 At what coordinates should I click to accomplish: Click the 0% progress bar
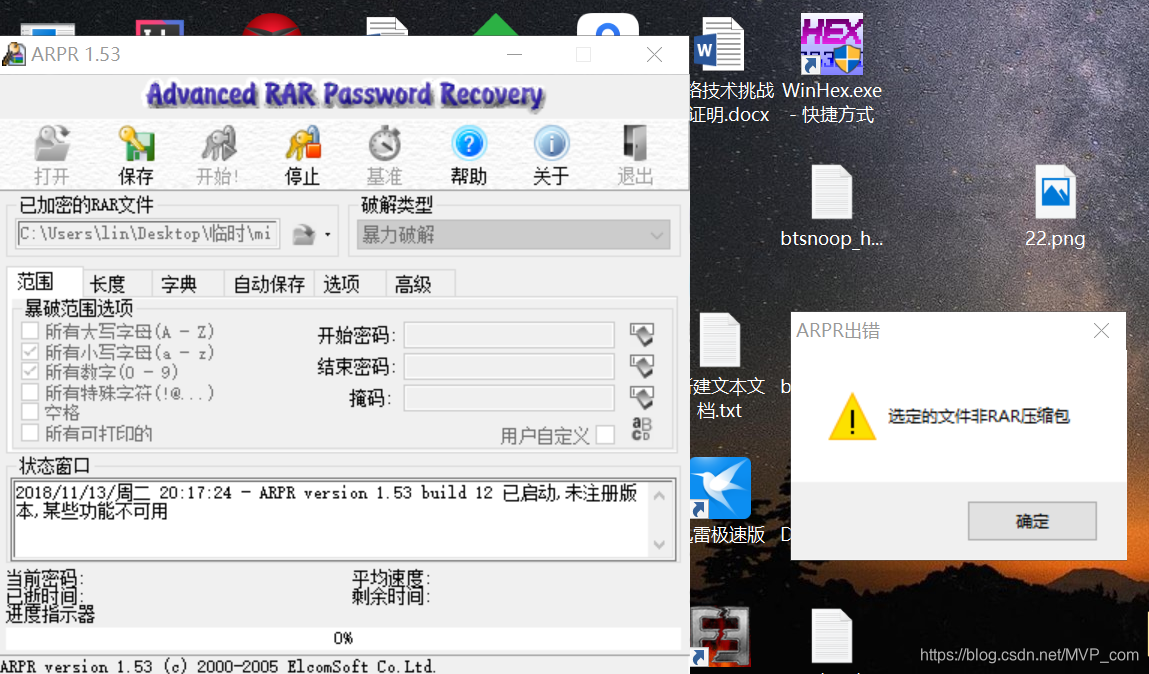[x=343, y=638]
